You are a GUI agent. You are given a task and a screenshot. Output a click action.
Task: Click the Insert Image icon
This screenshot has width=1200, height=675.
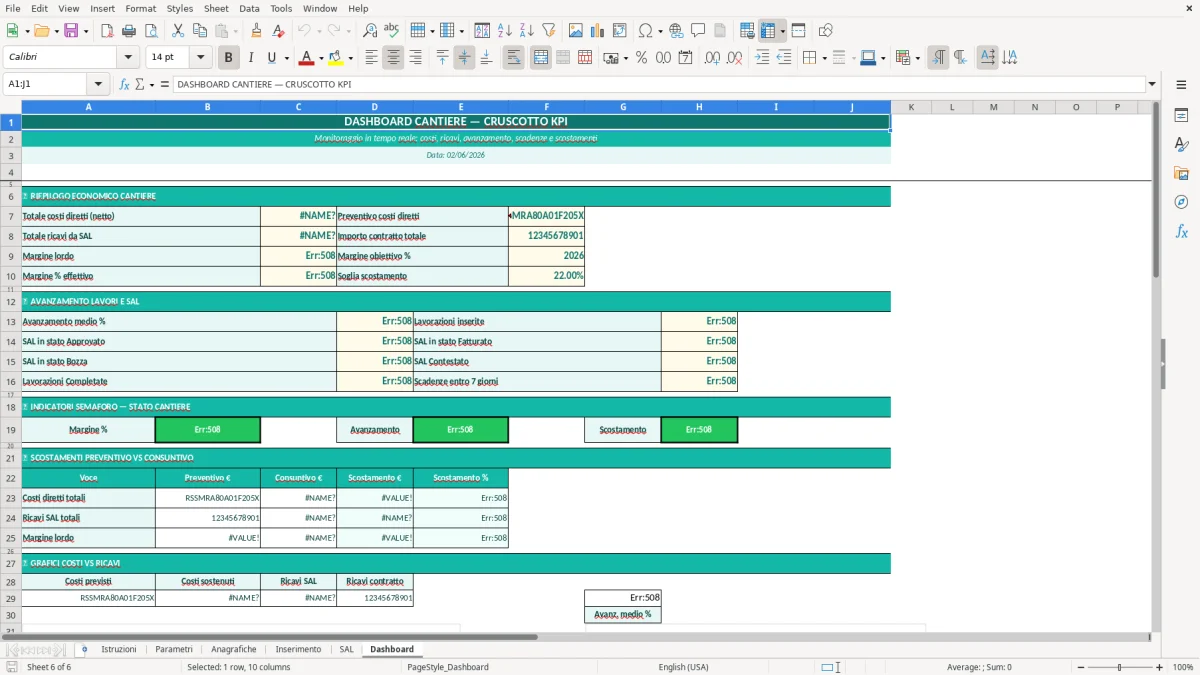tap(575, 30)
